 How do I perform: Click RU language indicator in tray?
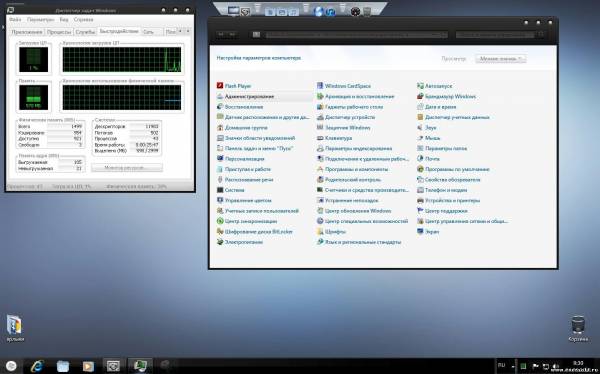(501, 366)
